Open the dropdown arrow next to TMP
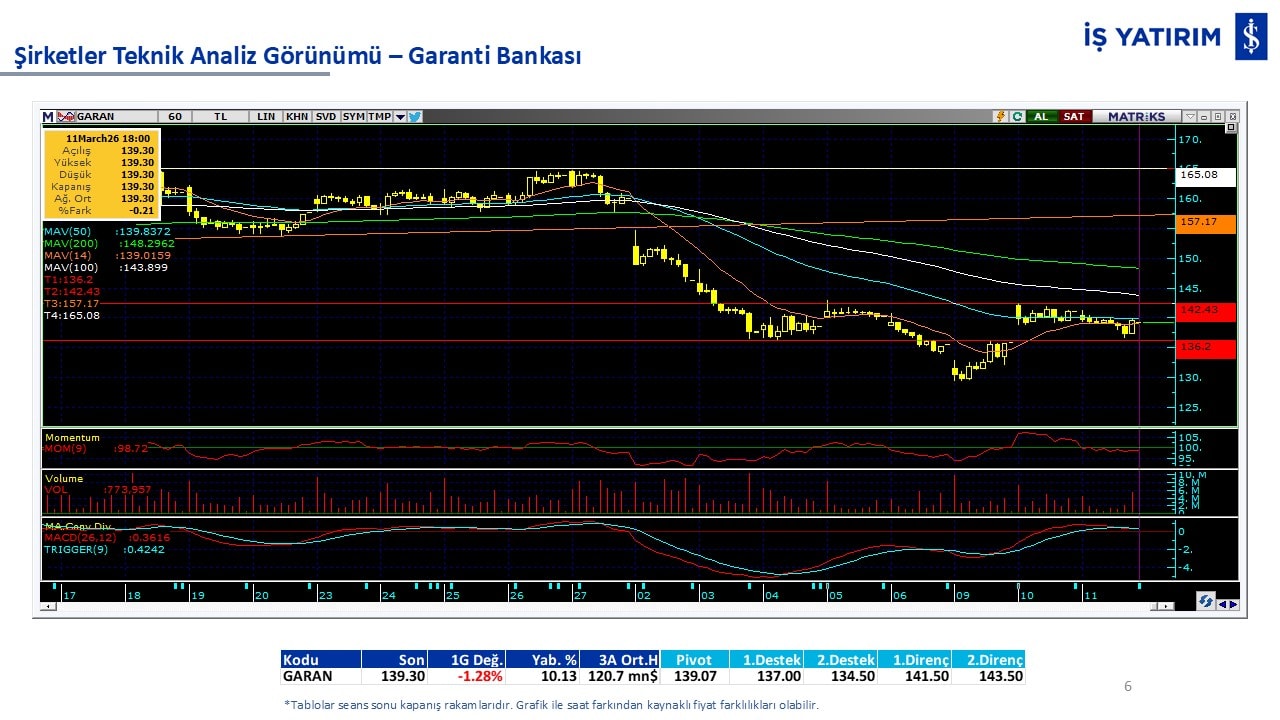 pos(400,117)
